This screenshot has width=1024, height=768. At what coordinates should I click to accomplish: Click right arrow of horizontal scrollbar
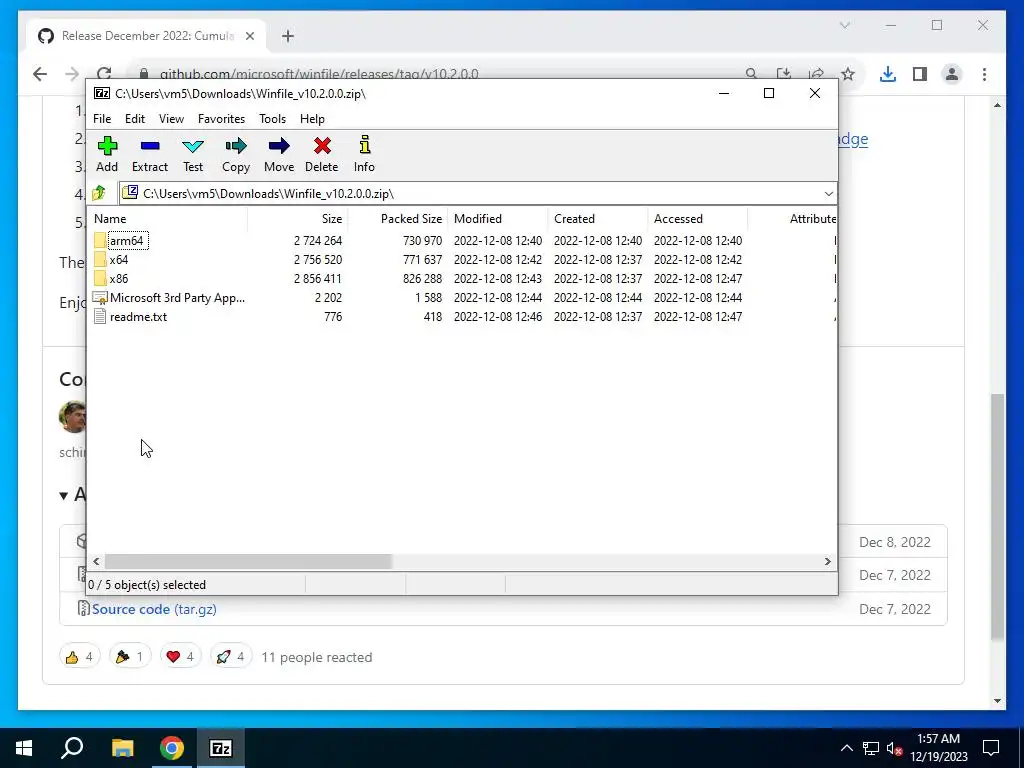(x=827, y=562)
